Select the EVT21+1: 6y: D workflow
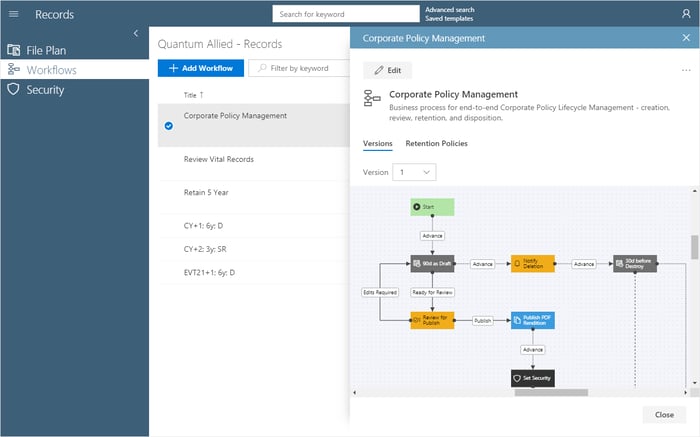700x437 pixels. click(254, 272)
